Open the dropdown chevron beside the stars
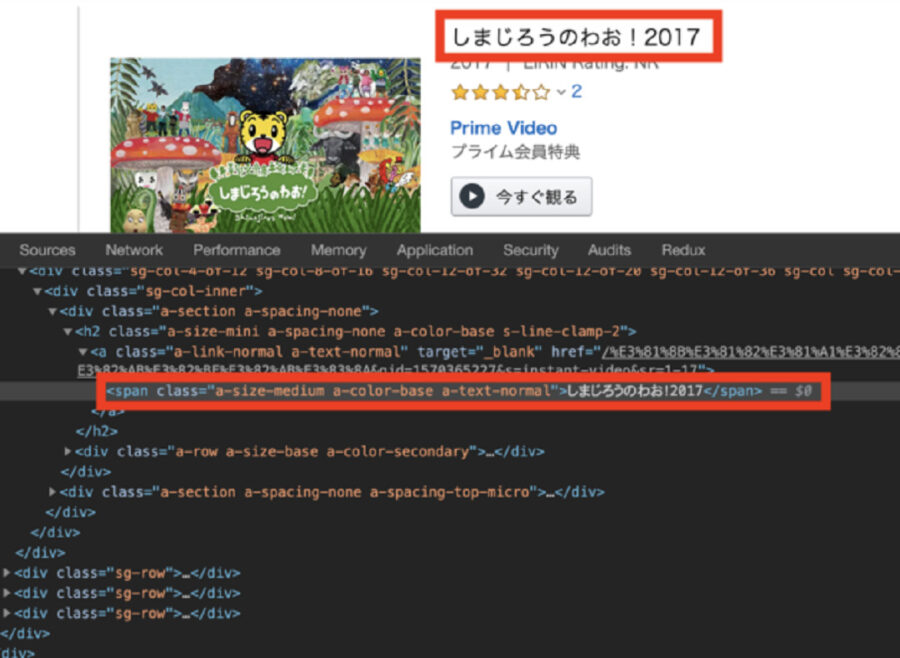The width and height of the screenshot is (900, 658). pos(561,92)
